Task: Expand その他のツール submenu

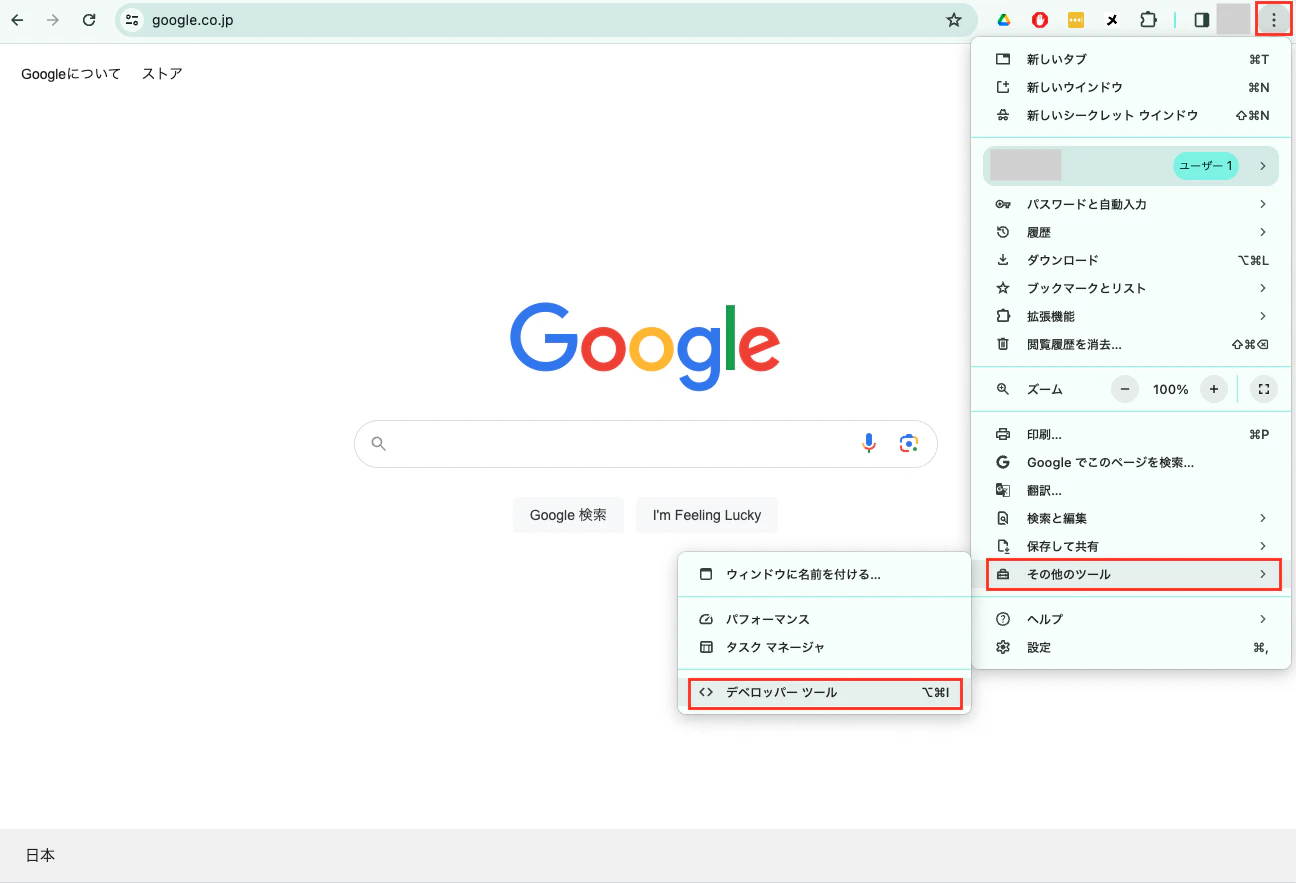Action: 1133,574
